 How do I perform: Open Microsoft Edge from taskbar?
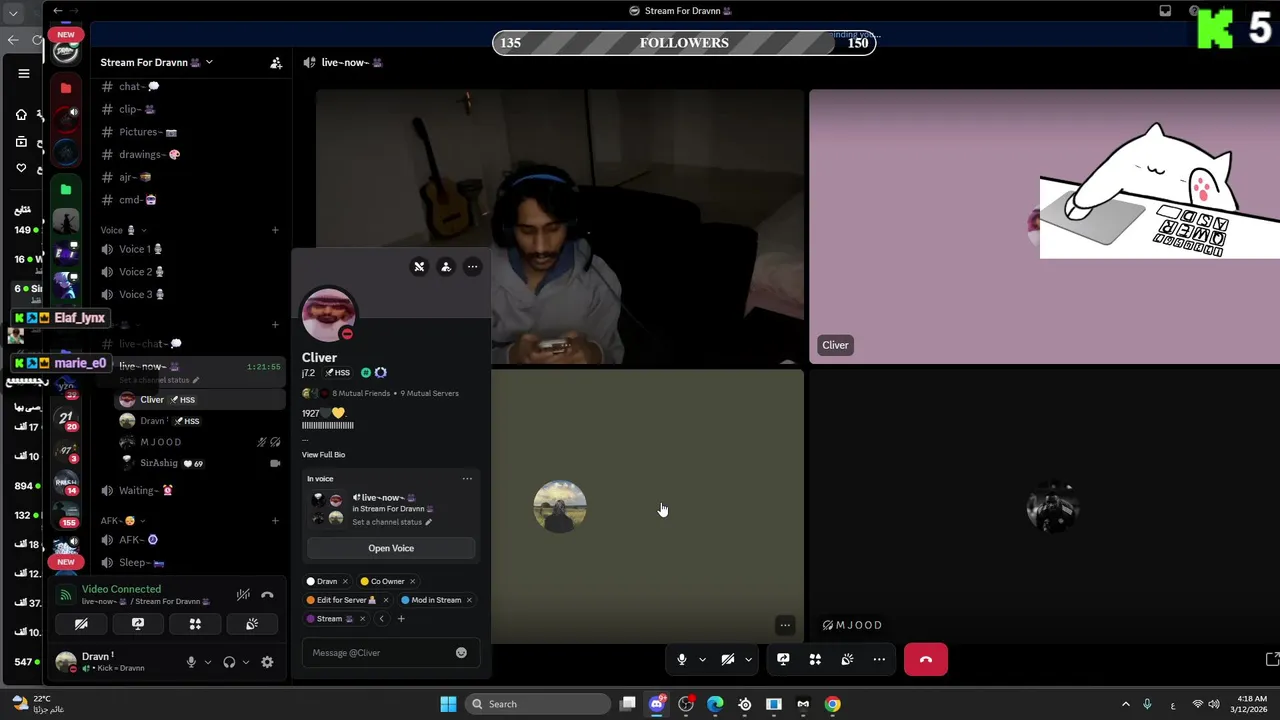tap(715, 704)
